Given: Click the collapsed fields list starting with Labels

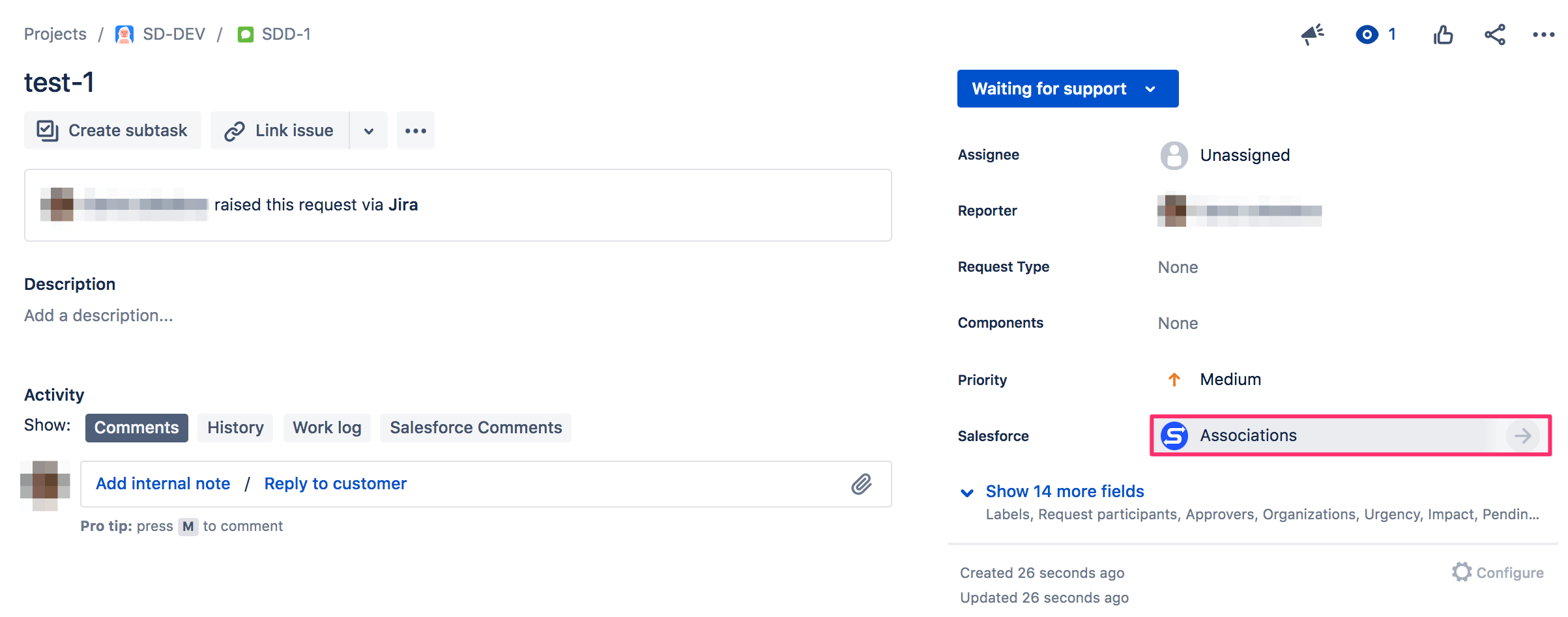Looking at the screenshot, I should (1262, 515).
